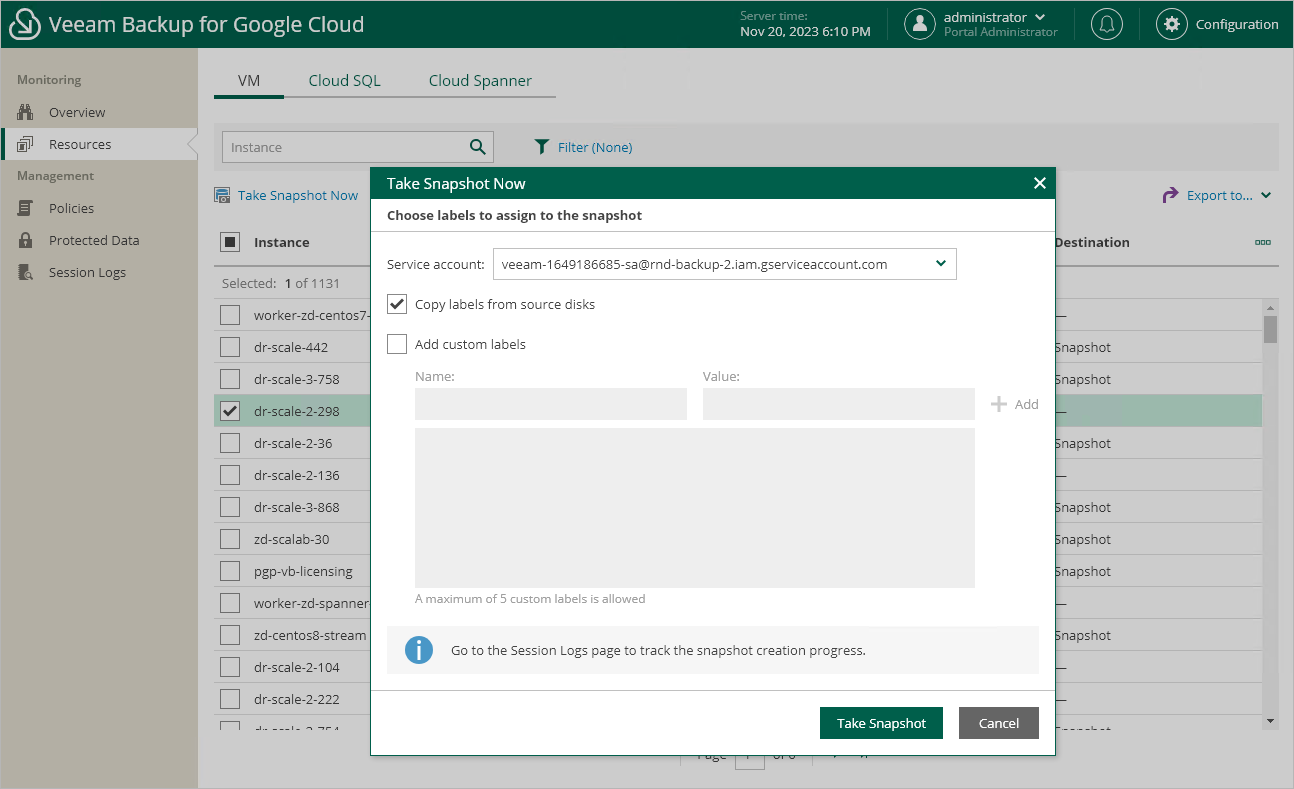Enable Add custom labels checkbox
Screen dimensions: 1294x789
[x=397, y=344]
